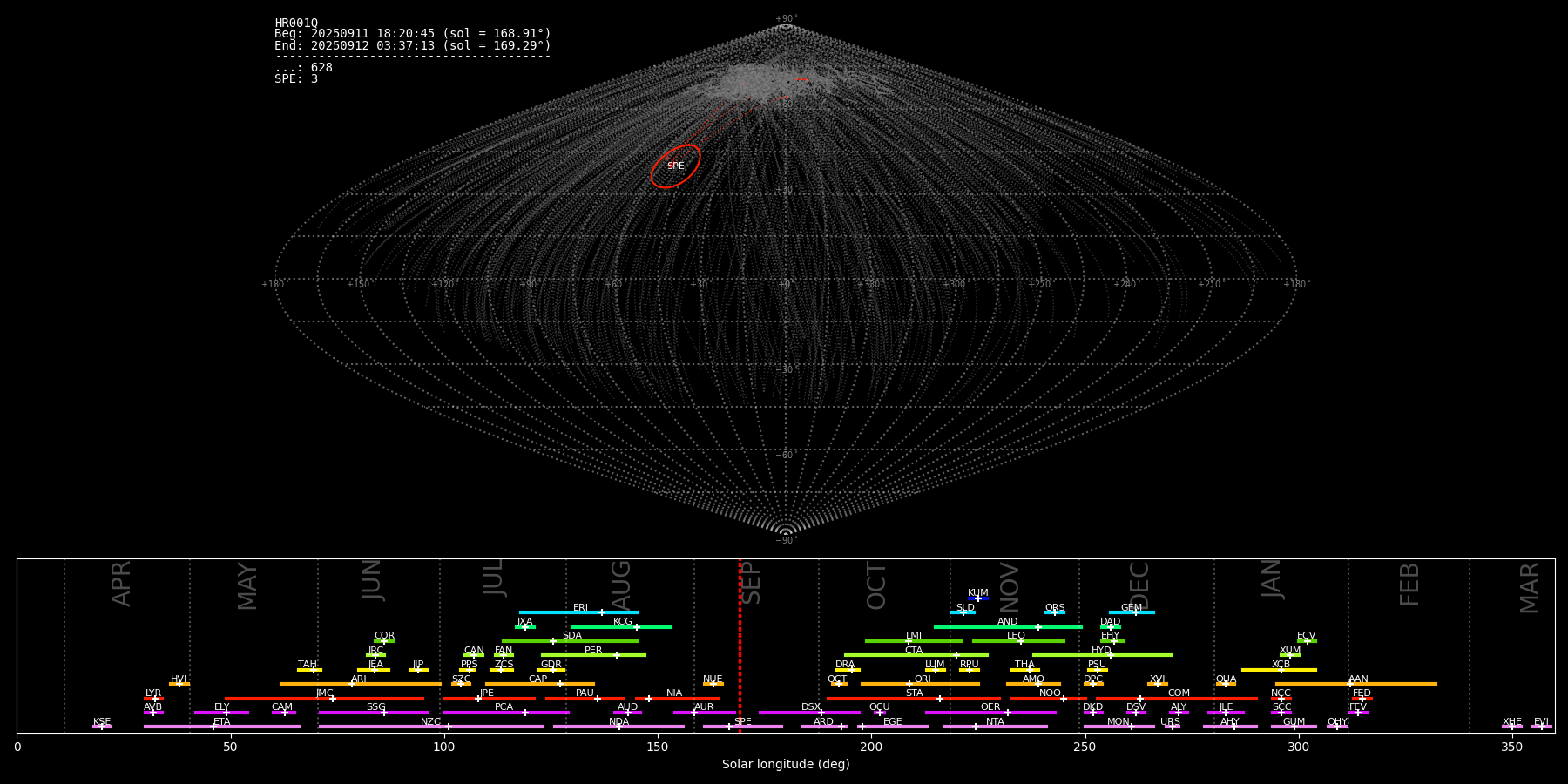
Task: Click the MON shower label
Action: [x=1119, y=722]
